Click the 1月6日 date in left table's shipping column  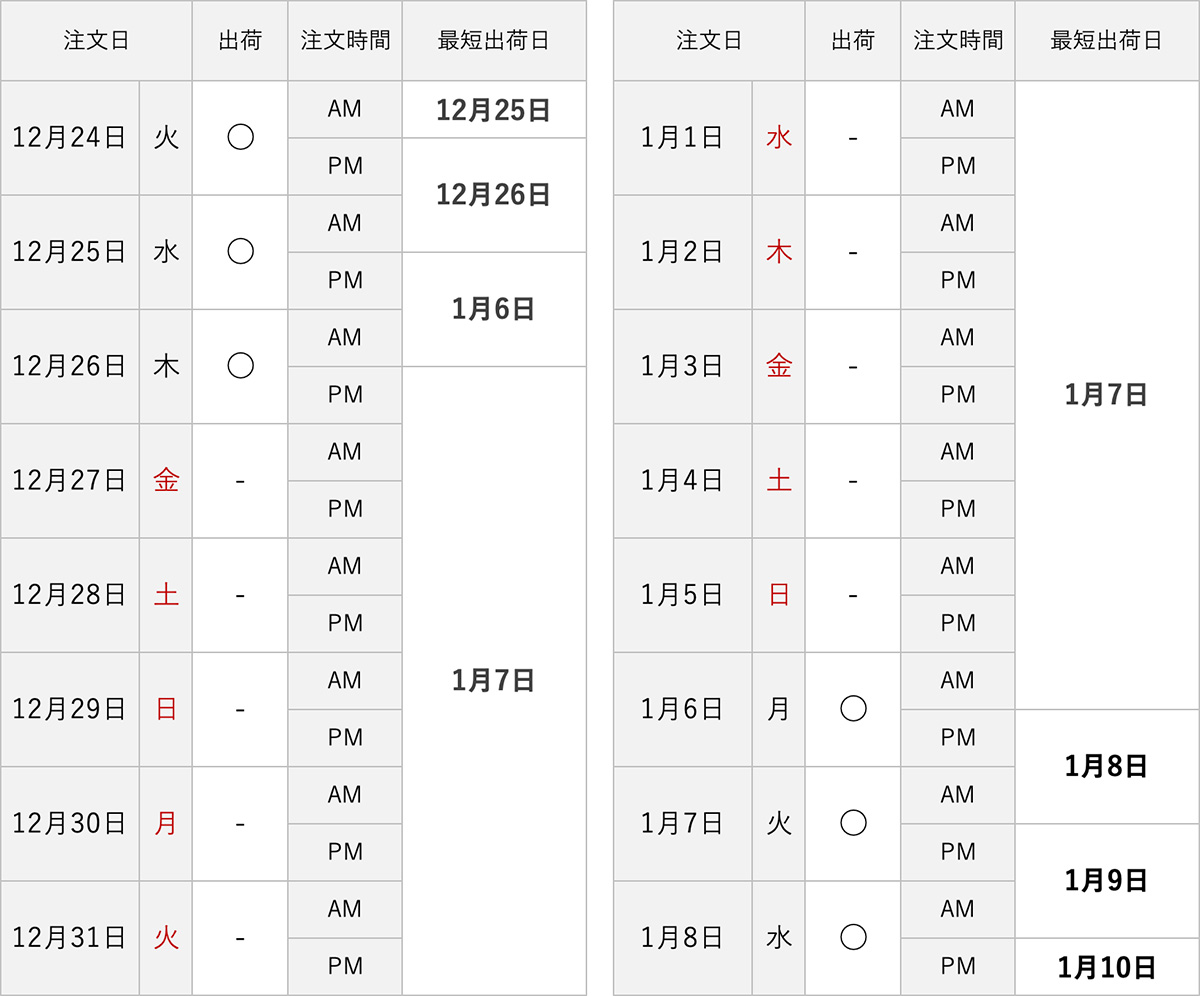point(494,309)
